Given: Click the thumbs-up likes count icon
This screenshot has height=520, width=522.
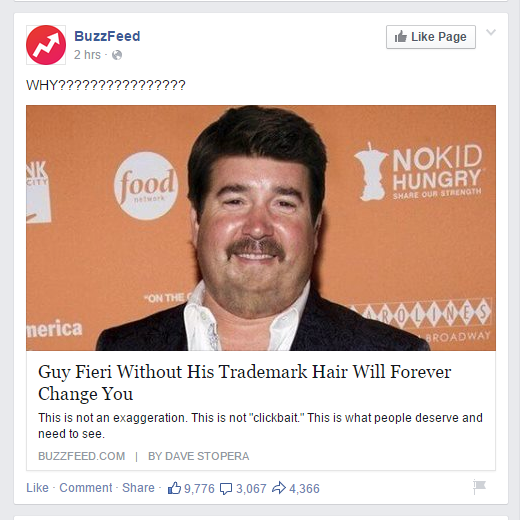Looking at the screenshot, I should coord(174,488).
